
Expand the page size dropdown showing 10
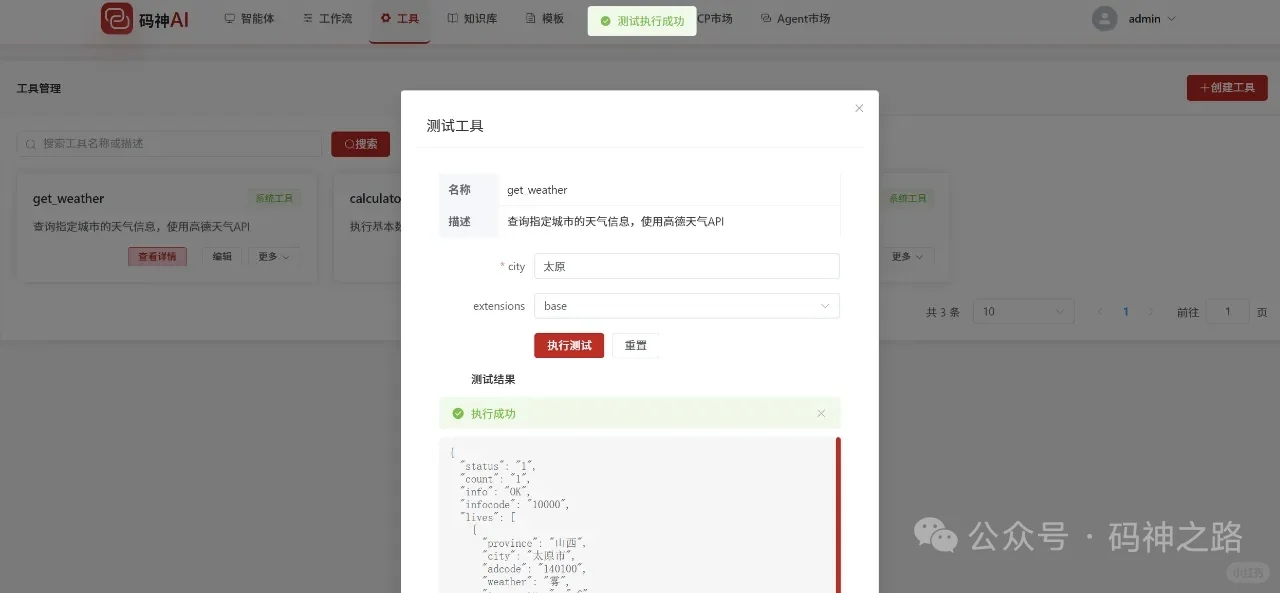pyautogui.click(x=1022, y=311)
